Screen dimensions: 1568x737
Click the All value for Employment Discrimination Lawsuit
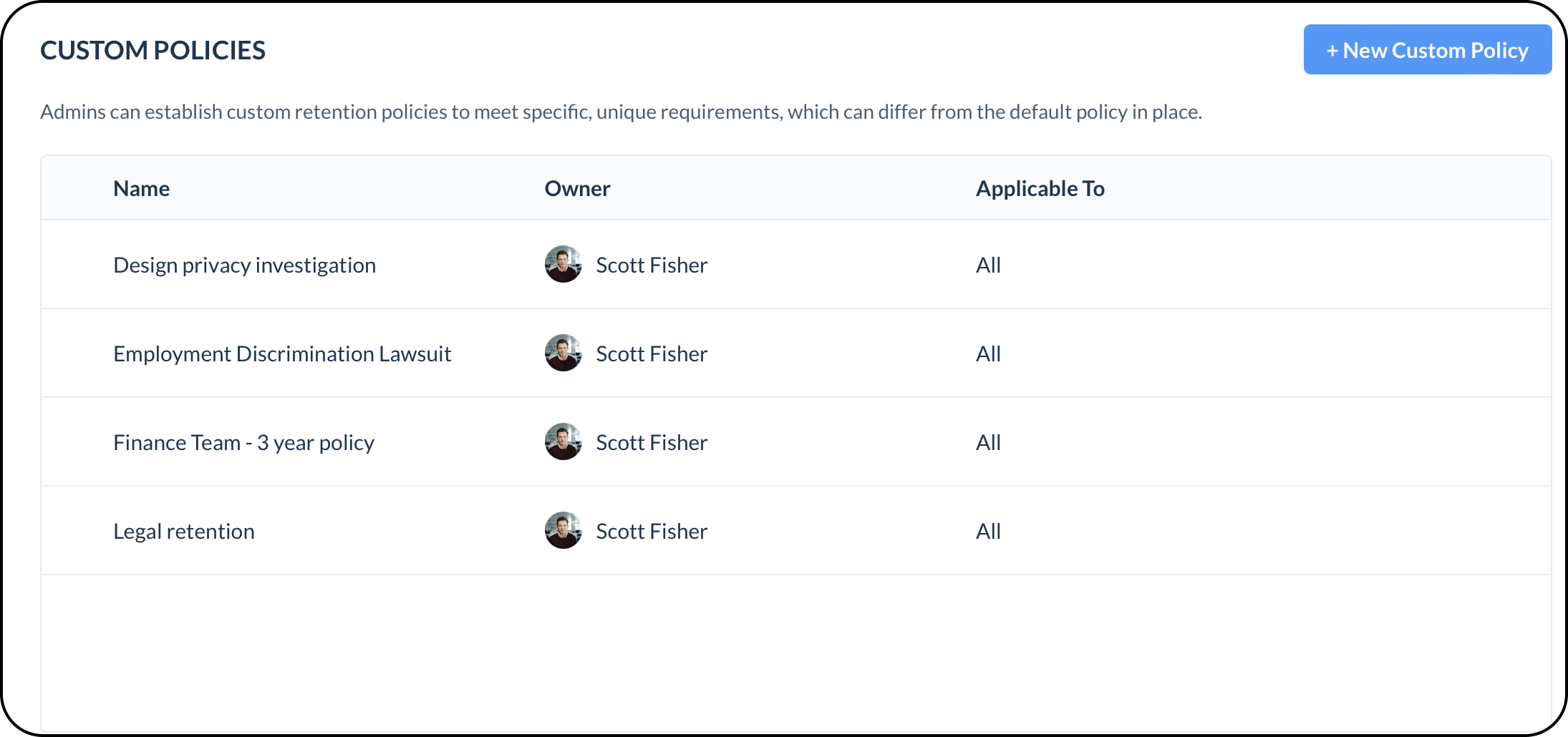pos(989,354)
